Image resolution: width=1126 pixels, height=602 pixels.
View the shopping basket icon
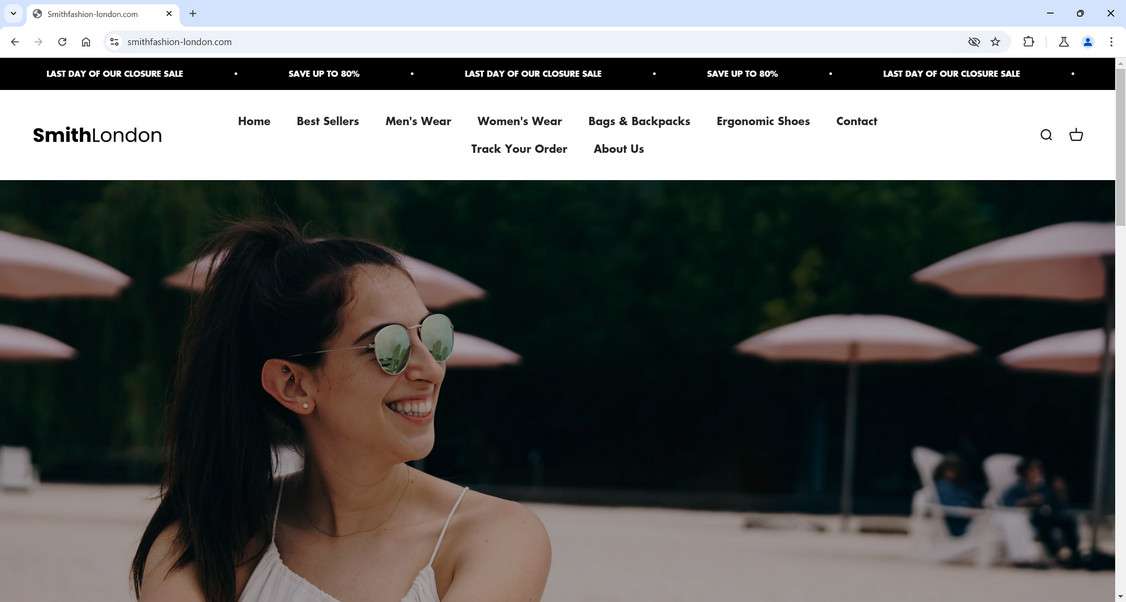tap(1076, 134)
